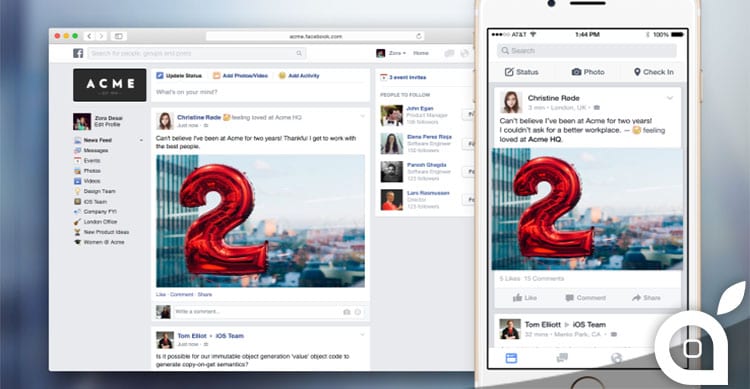
Task: Tap the Like thumbs-up on phone post
Action: pyautogui.click(x=517, y=298)
